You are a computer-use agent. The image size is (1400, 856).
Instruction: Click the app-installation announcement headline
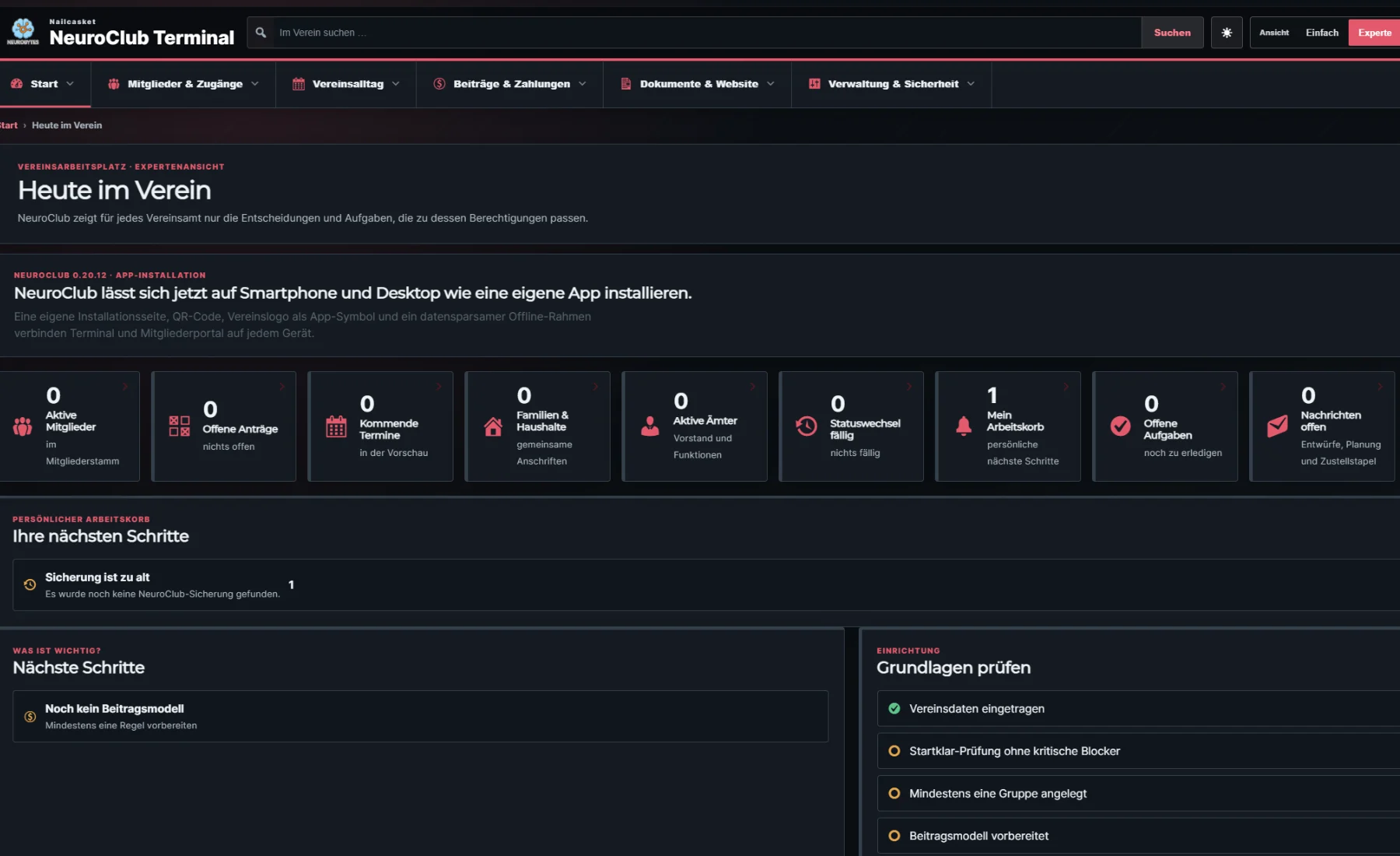pos(352,293)
